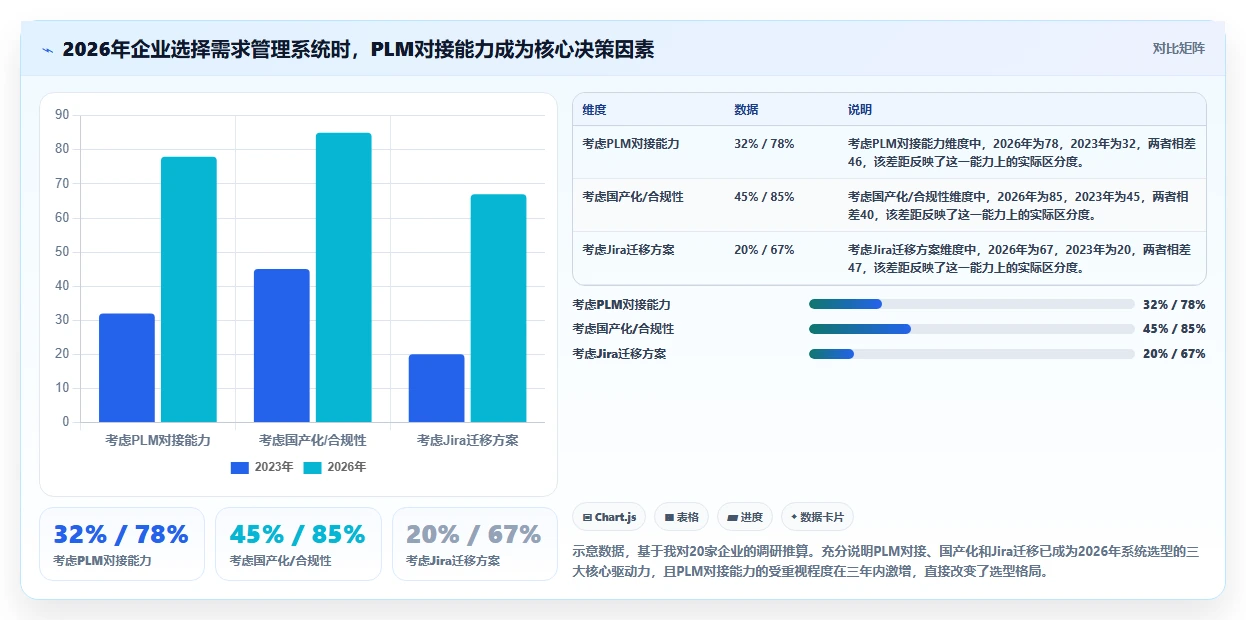Click the table data cell 32% / 78%

[764, 144]
